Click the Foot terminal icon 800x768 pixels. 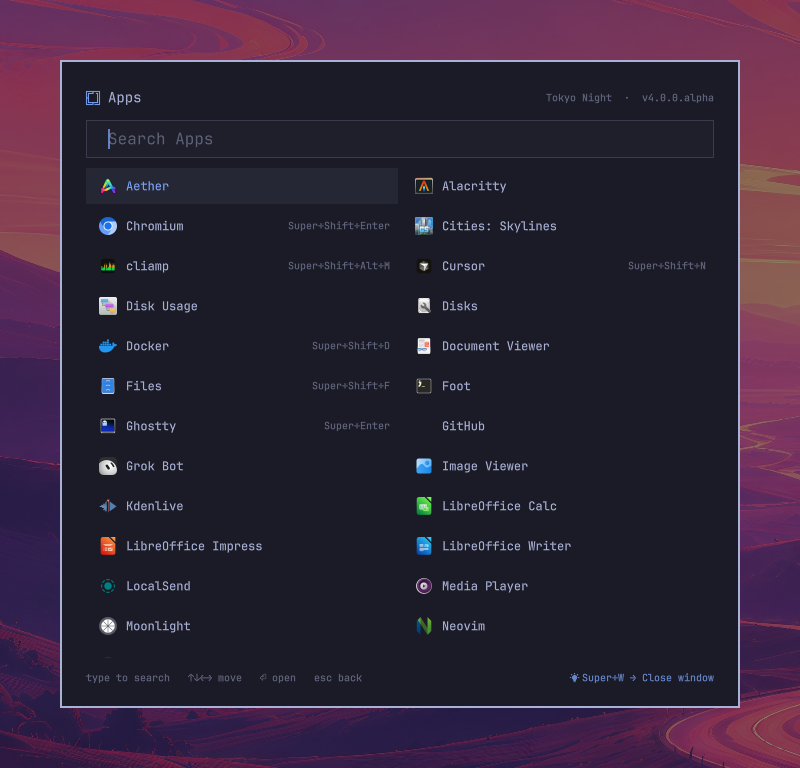click(x=423, y=386)
